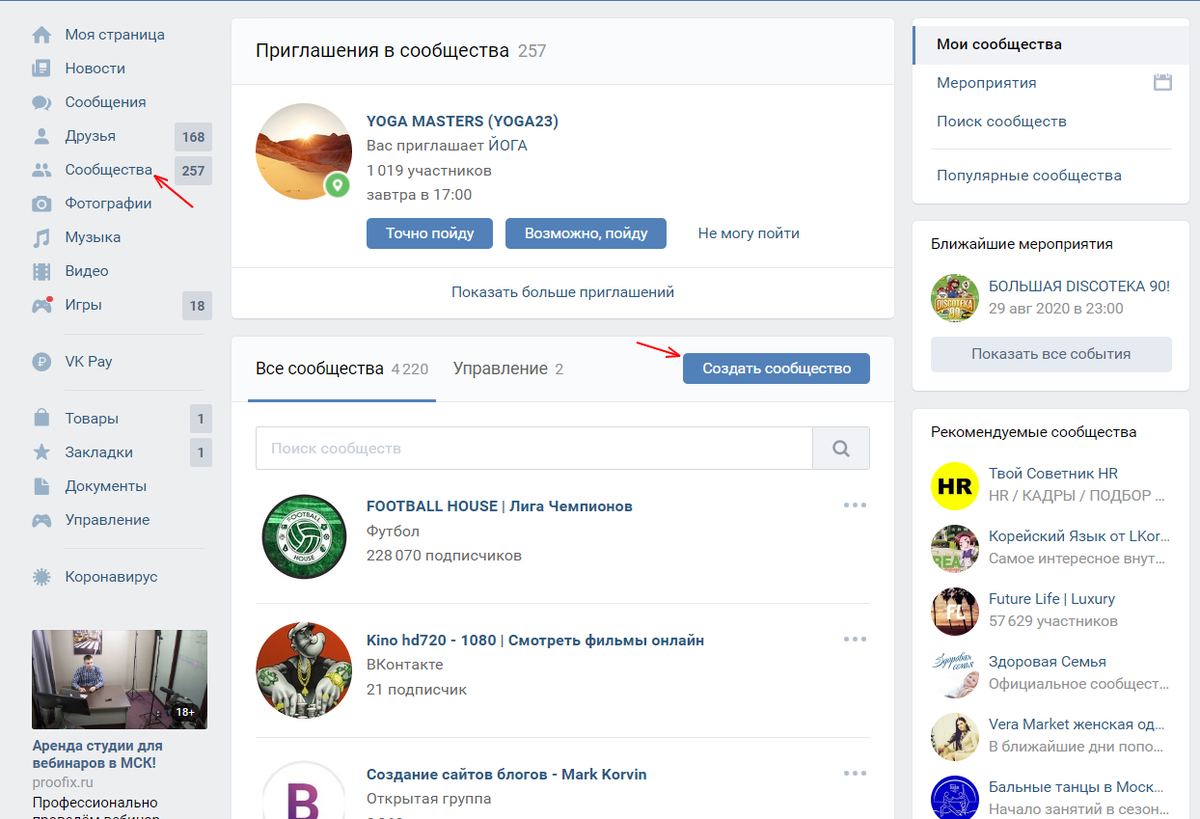The width and height of the screenshot is (1200, 819).
Task: Click Аренда студии для вебинаров ad title
Action: pyautogui.click(x=97, y=754)
